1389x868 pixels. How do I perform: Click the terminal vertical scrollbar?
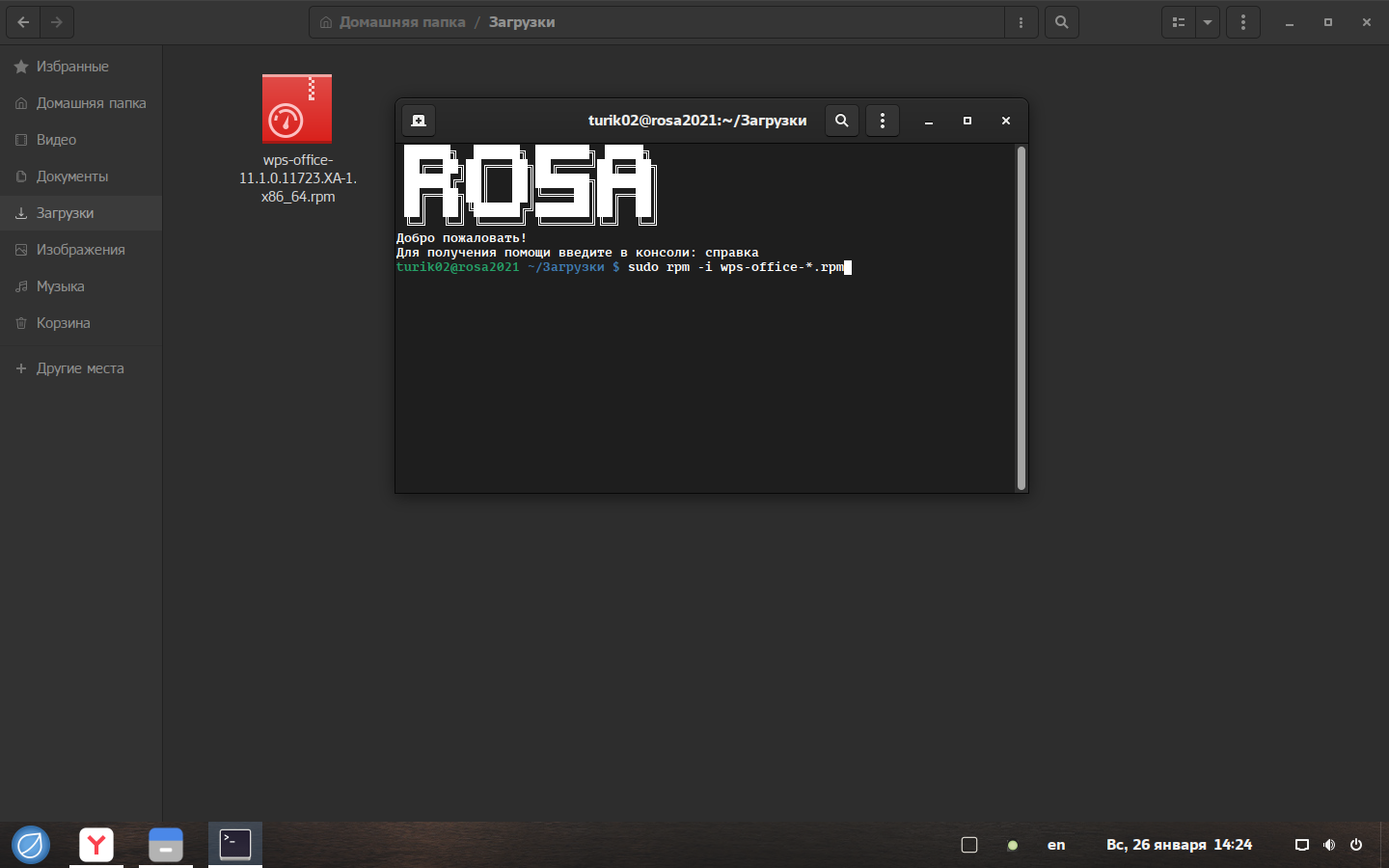pyautogui.click(x=1021, y=318)
